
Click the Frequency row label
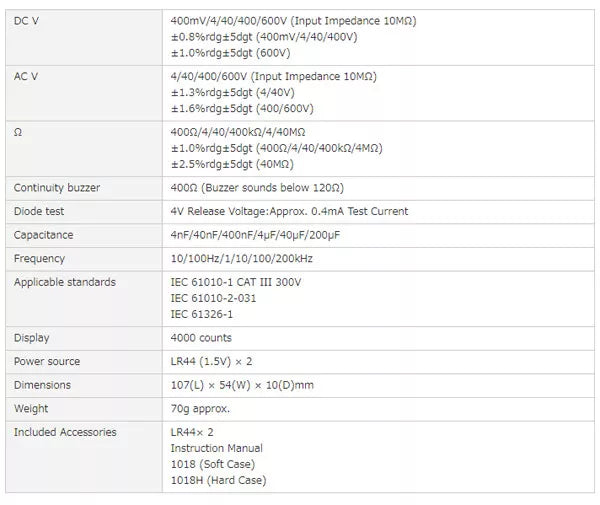(41, 258)
